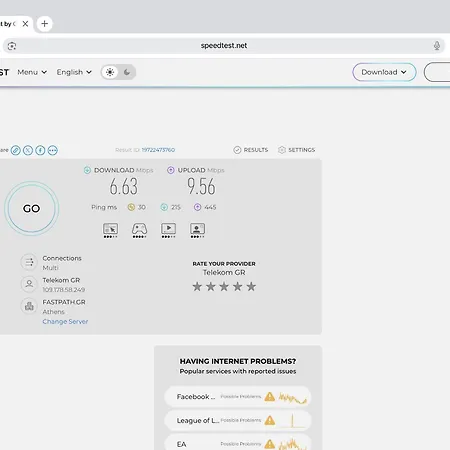Image resolution: width=450 pixels, height=450 pixels.
Task: Click the idle ping icon showing 30
Action: (131, 207)
